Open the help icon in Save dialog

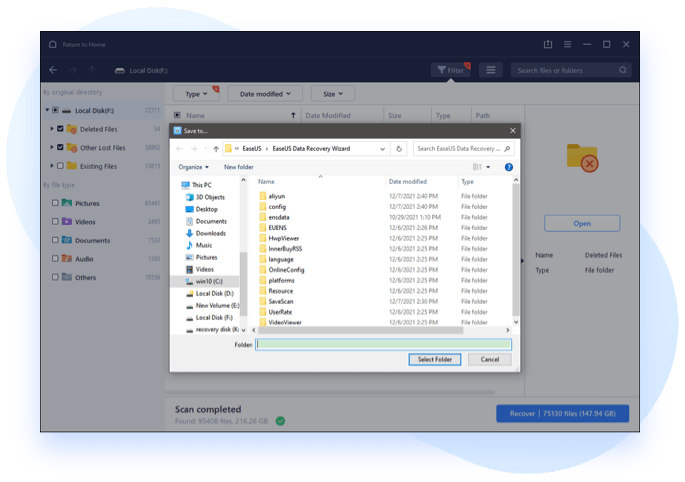coord(508,167)
